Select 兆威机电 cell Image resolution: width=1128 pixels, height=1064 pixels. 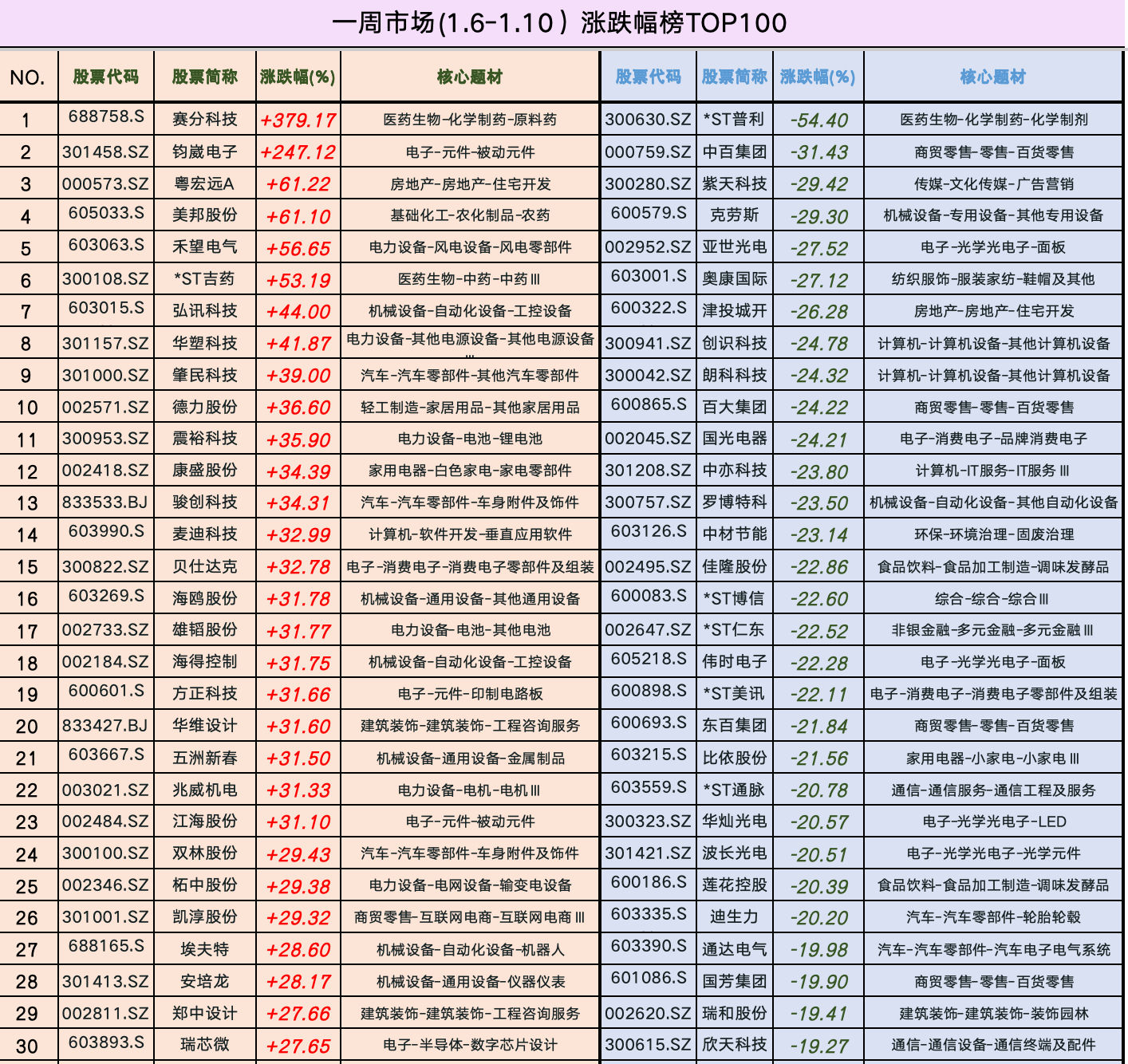pyautogui.click(x=205, y=790)
